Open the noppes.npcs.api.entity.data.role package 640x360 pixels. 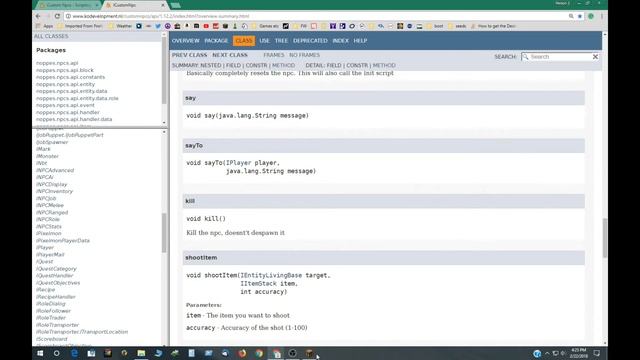coord(77,98)
